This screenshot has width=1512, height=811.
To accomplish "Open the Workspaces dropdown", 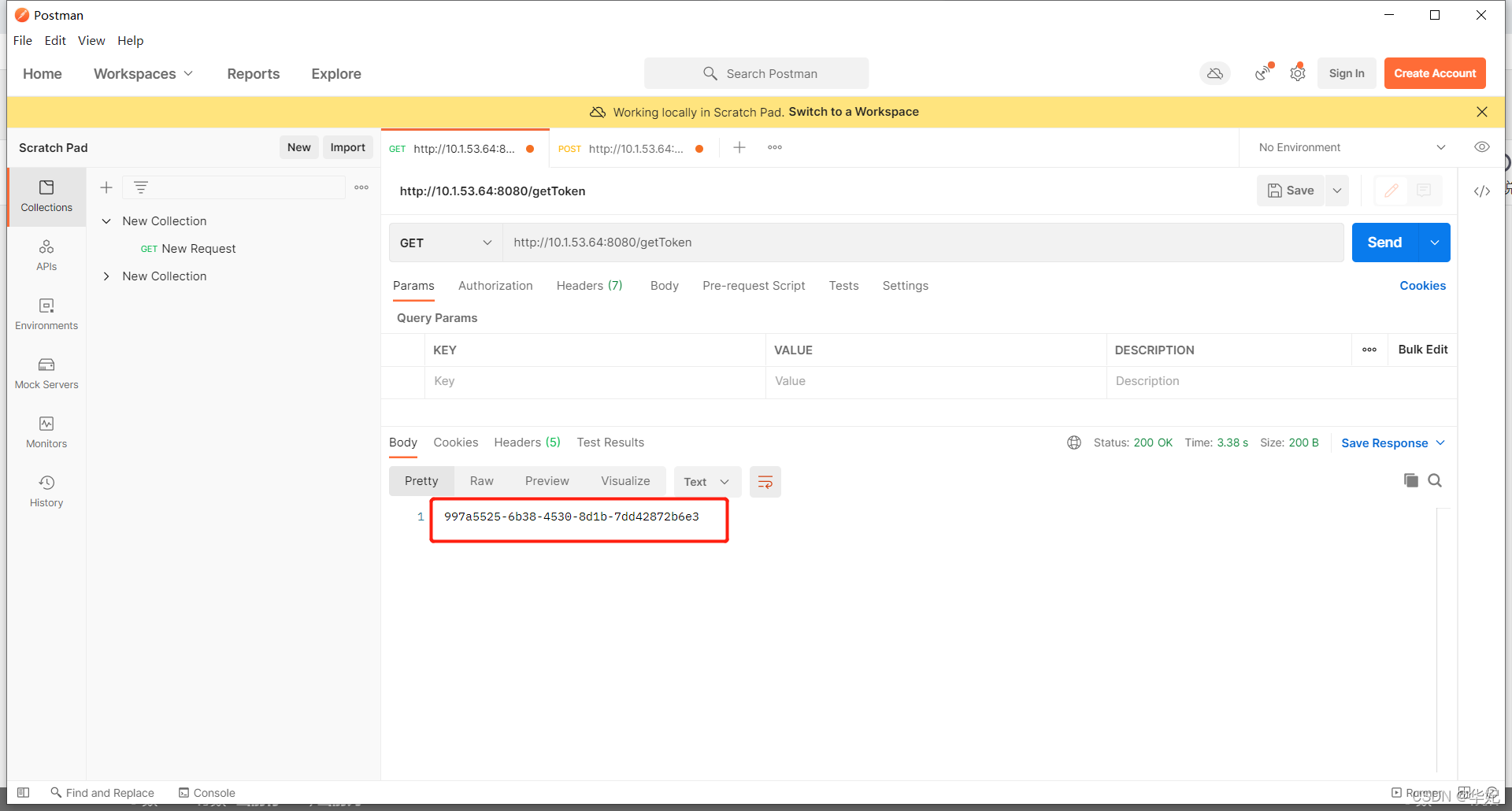I will point(143,73).
